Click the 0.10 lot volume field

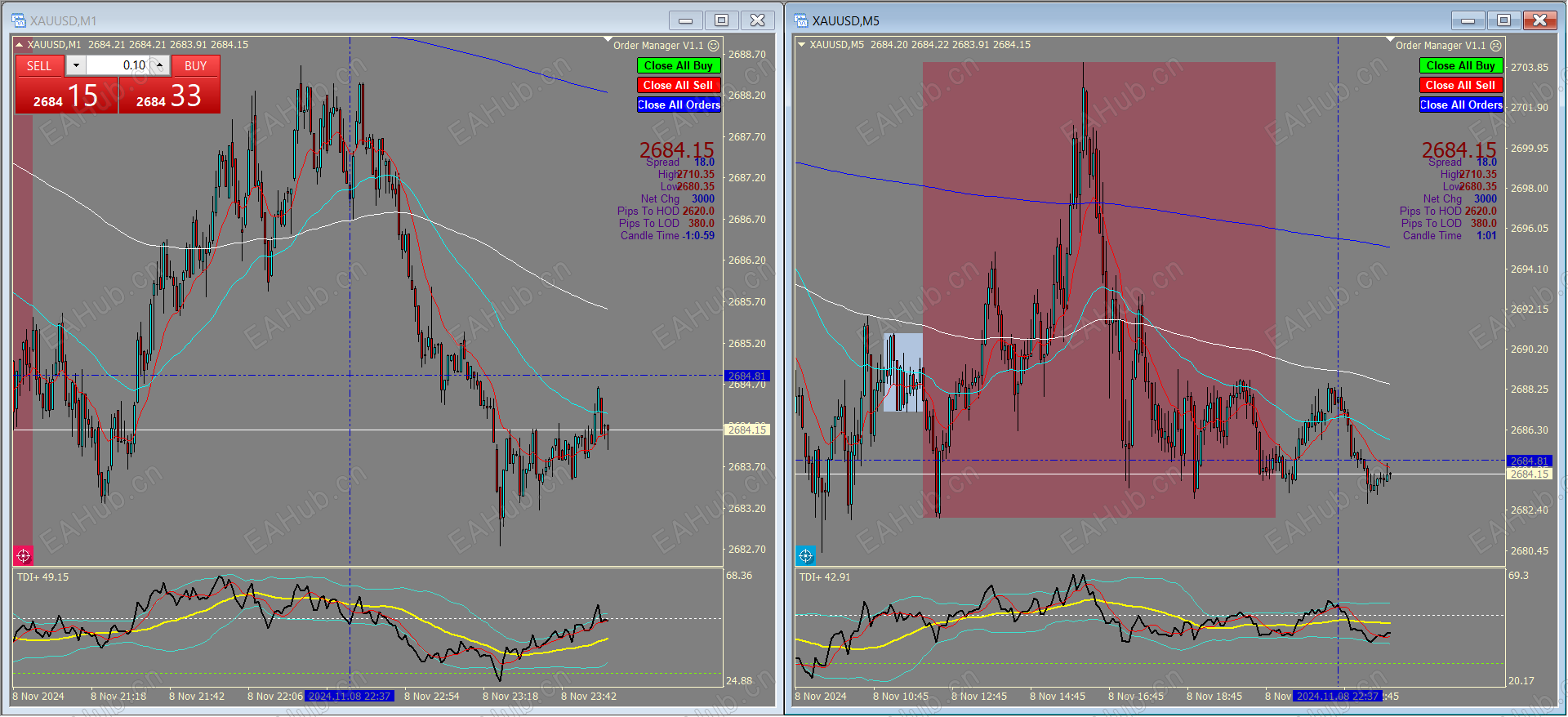pos(118,65)
